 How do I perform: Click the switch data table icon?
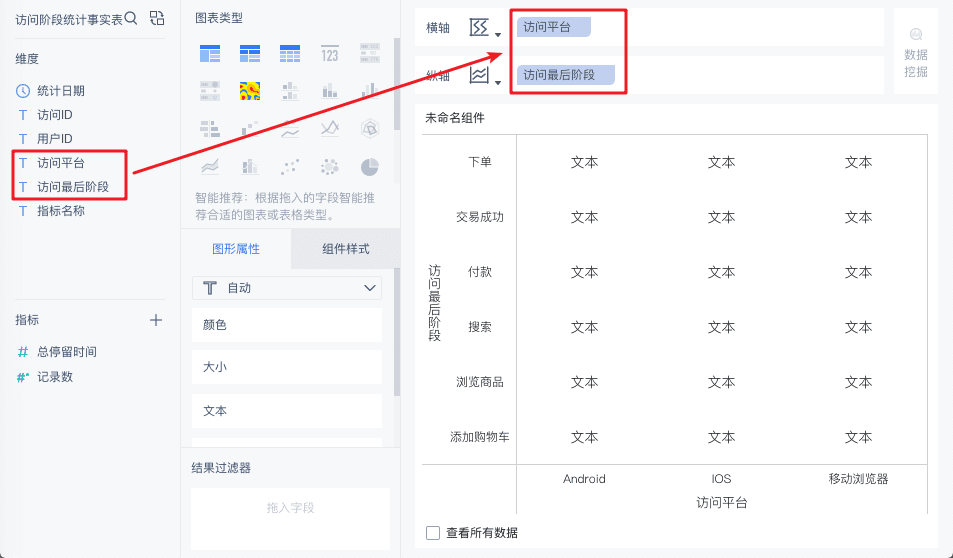click(x=157, y=18)
